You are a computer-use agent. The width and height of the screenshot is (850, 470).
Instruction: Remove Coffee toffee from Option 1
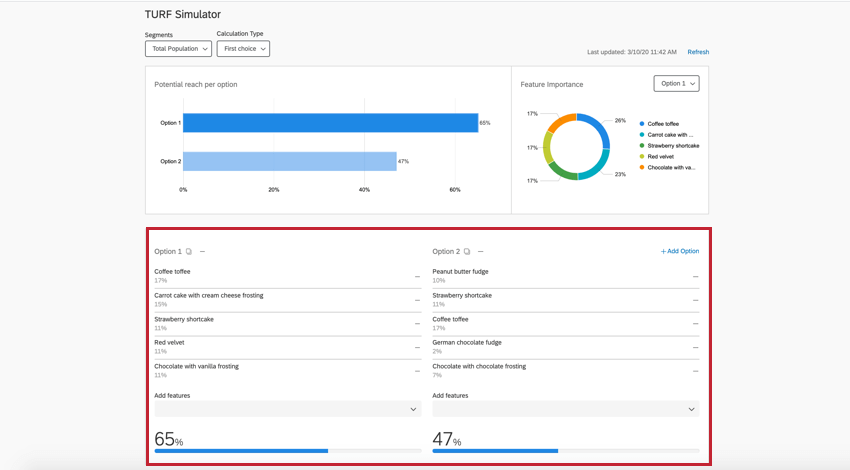tap(417, 277)
